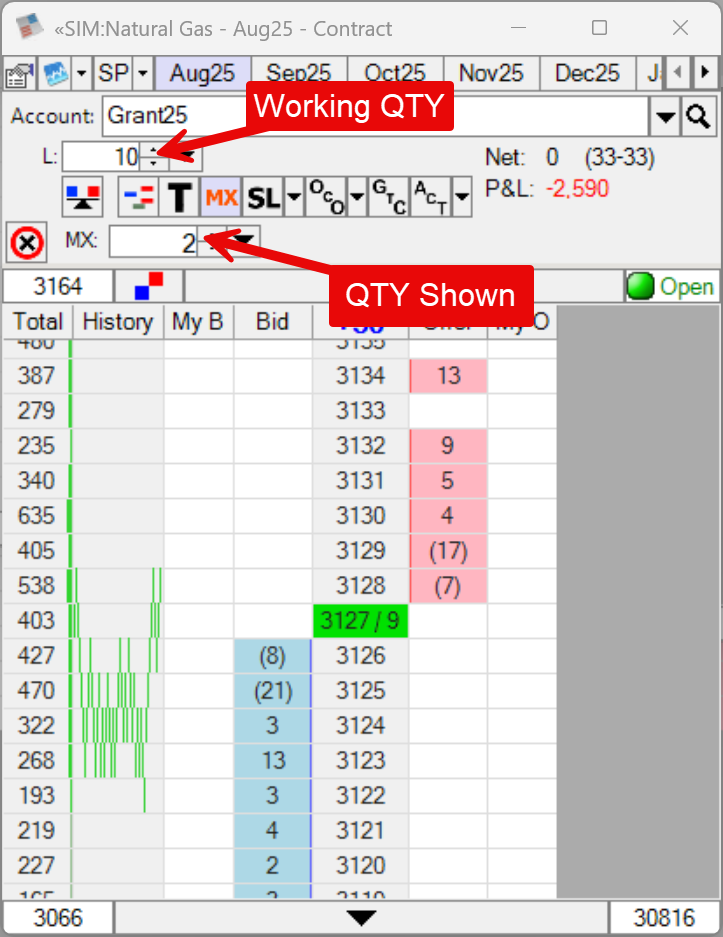Click the red-green dashed lines icon
The image size is (723, 937).
coord(138,197)
